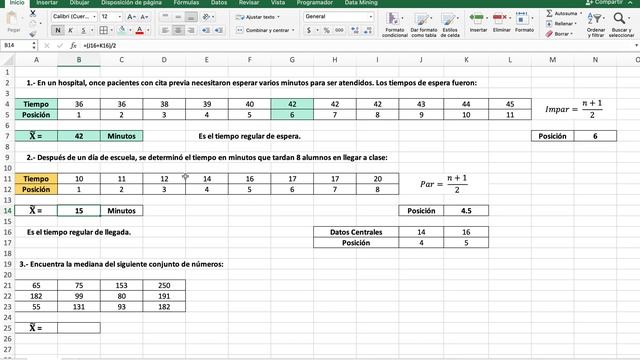Apply fill color bucket
The width and height of the screenshot is (640, 360).
(122, 30)
